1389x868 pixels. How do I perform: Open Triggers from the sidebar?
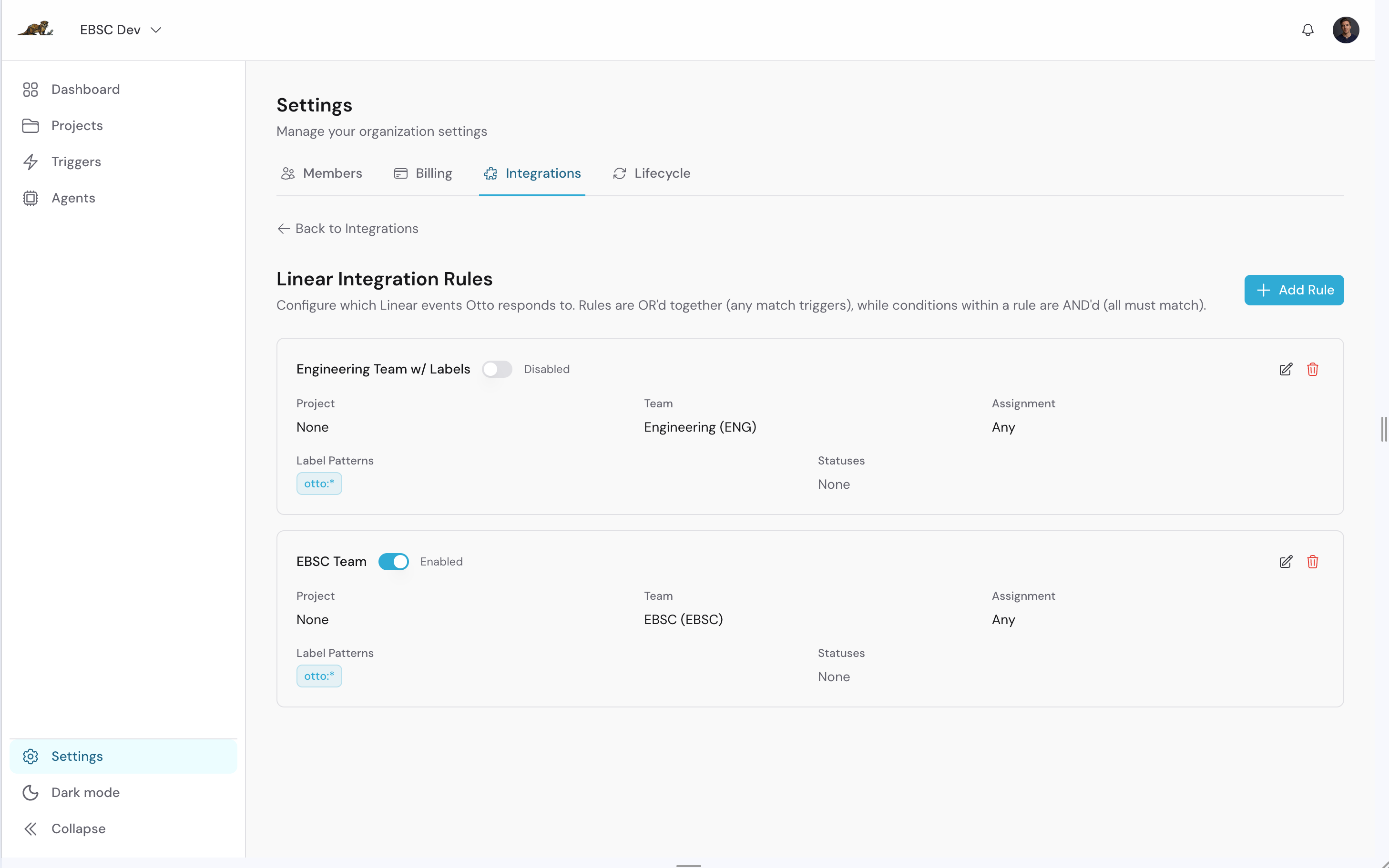(76, 162)
